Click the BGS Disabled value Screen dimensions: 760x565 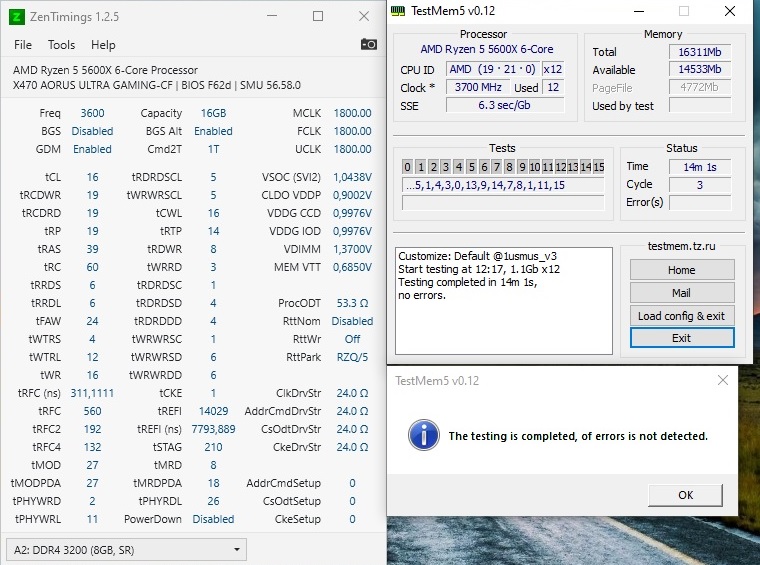click(x=92, y=131)
